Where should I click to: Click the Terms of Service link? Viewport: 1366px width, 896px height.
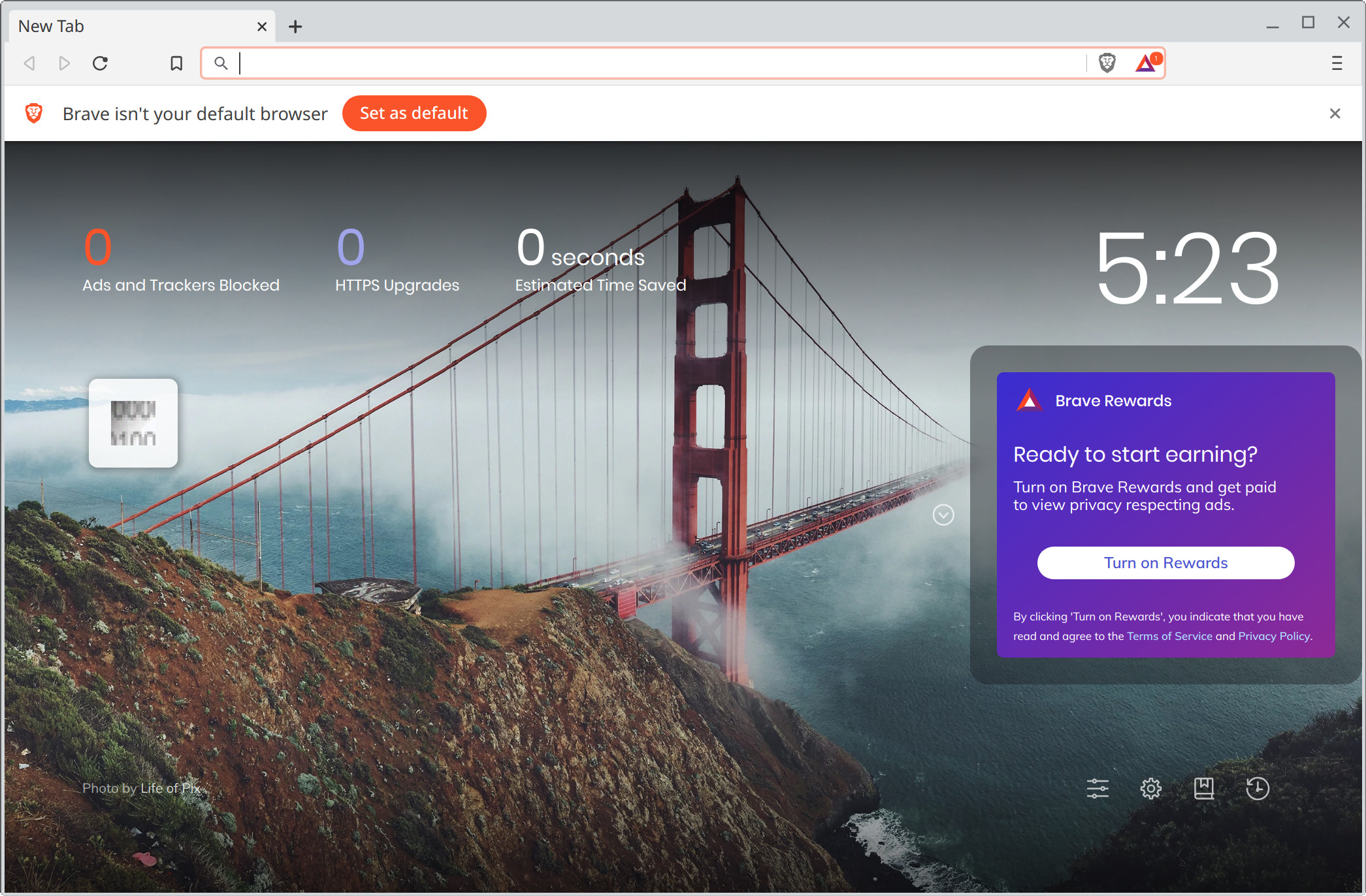click(x=1169, y=635)
